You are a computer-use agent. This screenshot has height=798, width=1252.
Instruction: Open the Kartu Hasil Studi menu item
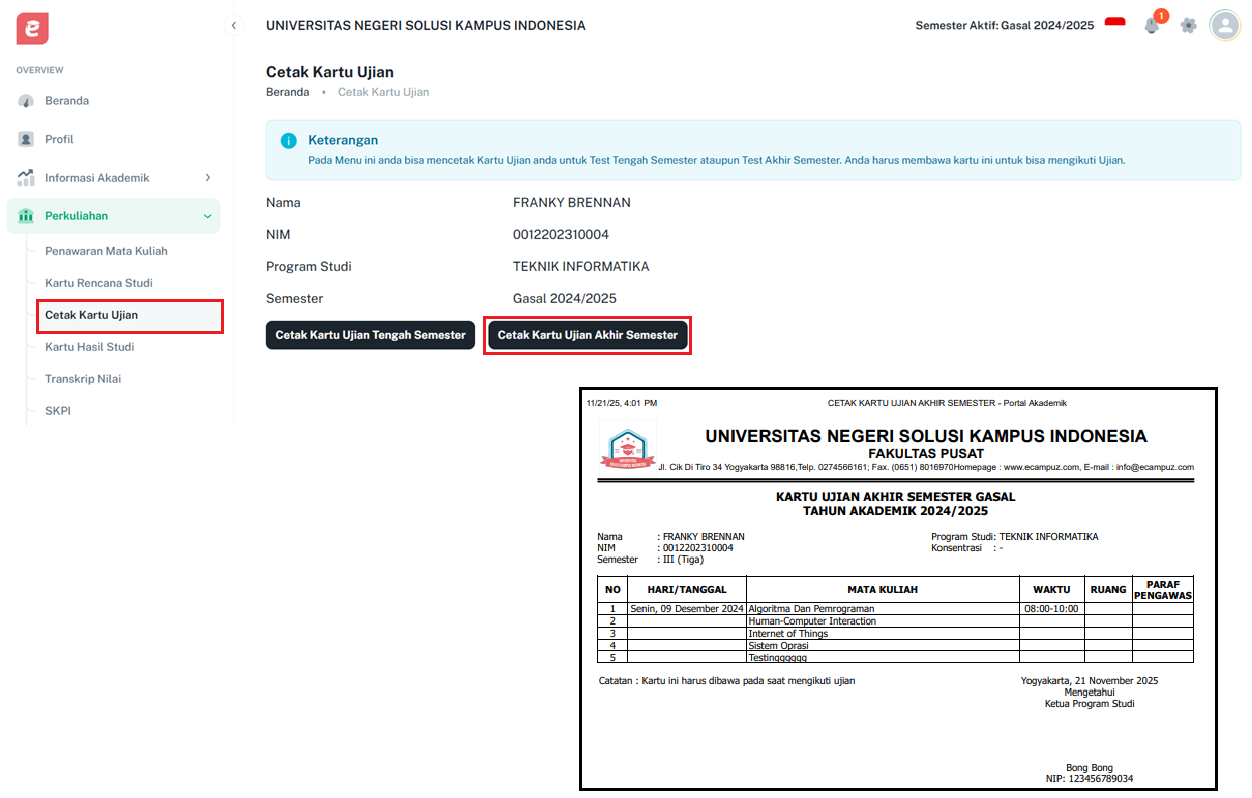point(87,346)
